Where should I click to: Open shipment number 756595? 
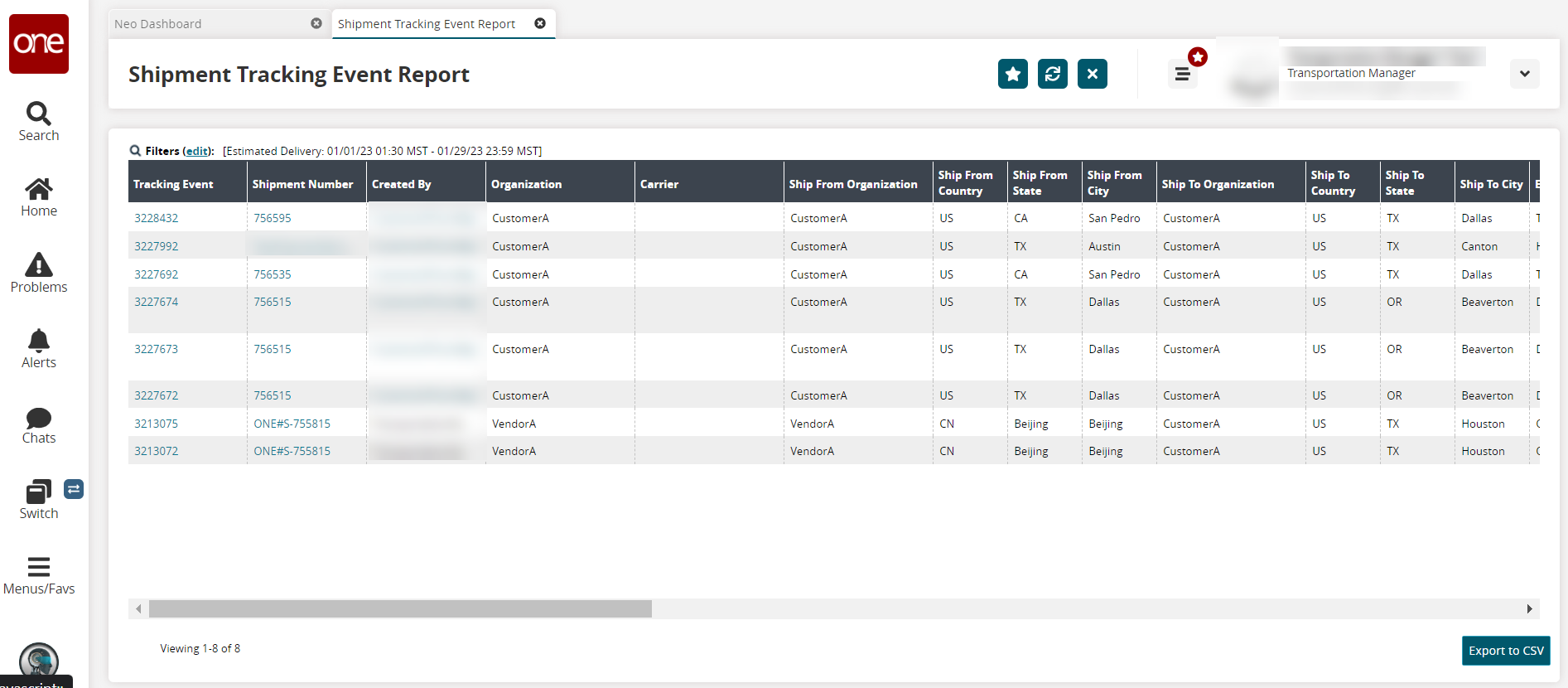(x=273, y=218)
